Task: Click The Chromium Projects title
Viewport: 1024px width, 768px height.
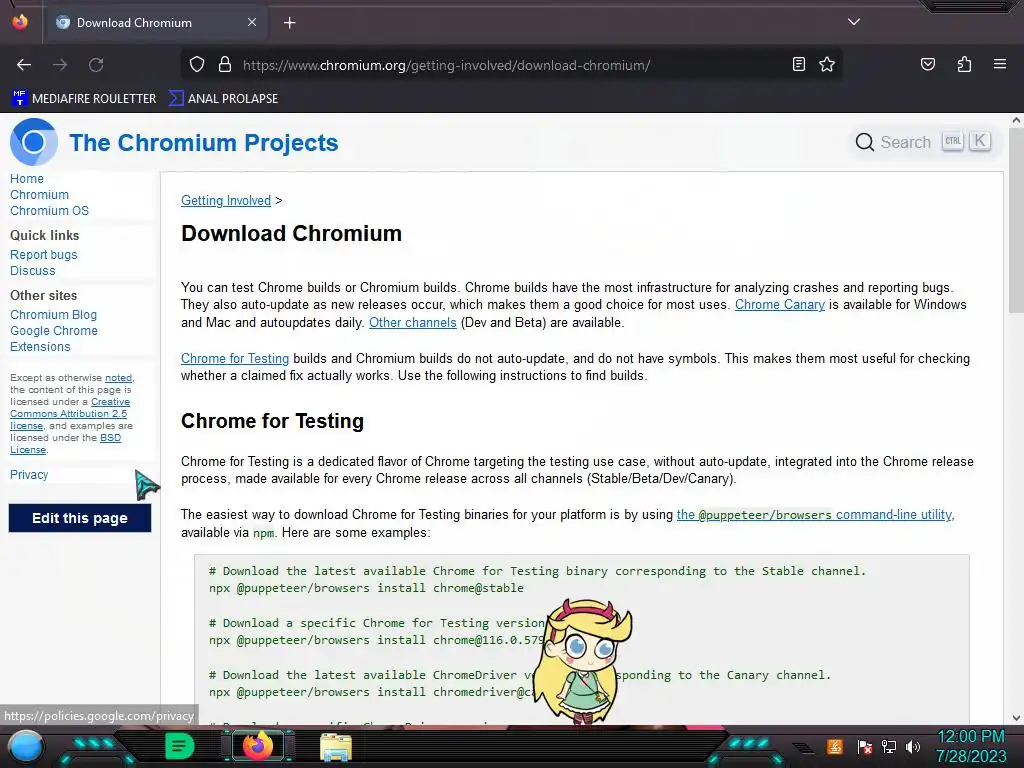Action: [204, 142]
